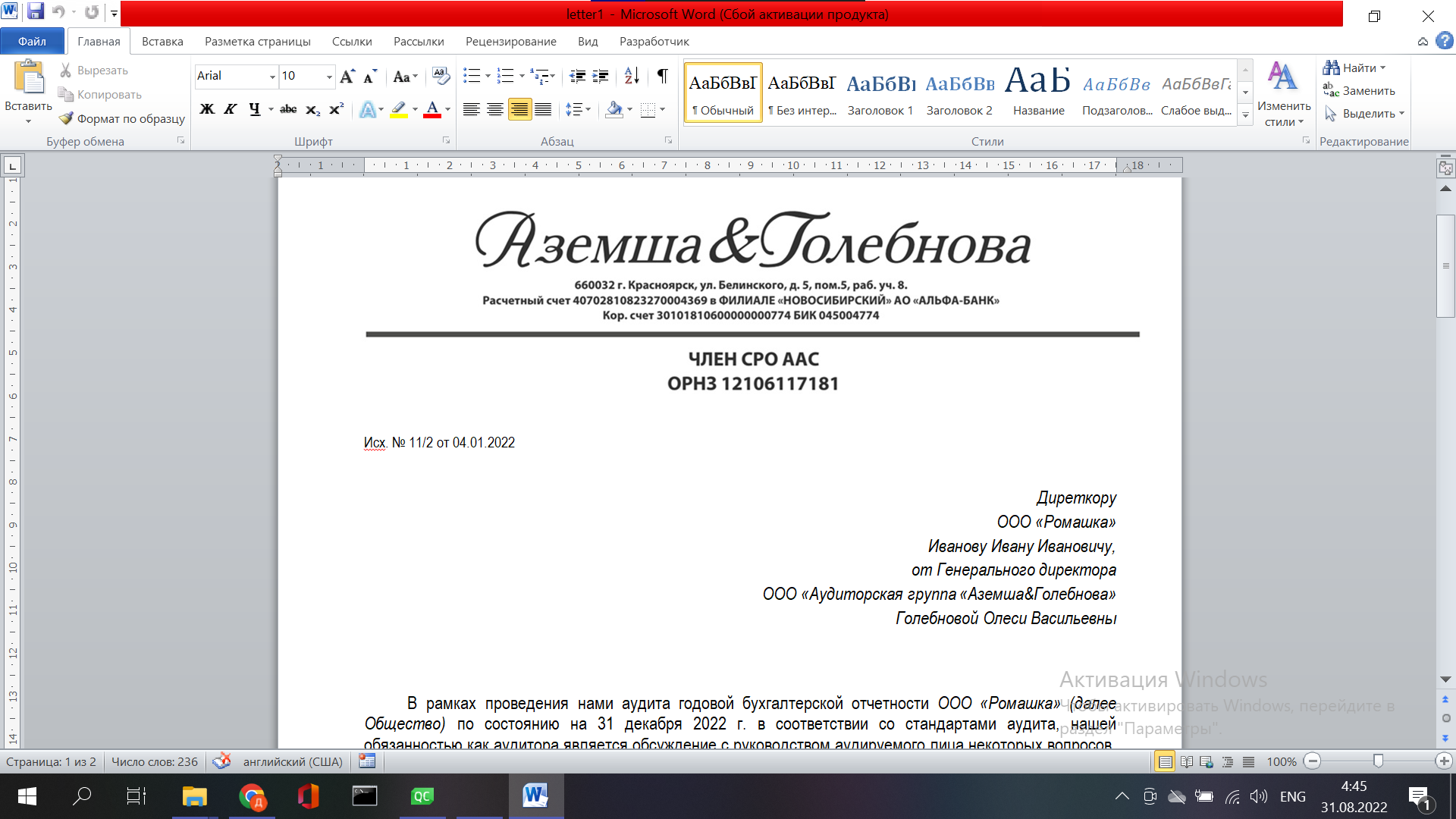
Task: Switch to the draft view icon
Action: [1248, 761]
